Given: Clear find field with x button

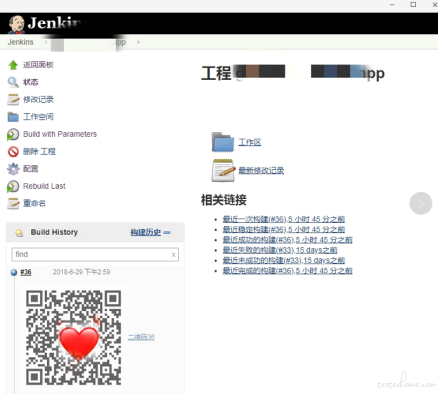Looking at the screenshot, I should 173,255.
